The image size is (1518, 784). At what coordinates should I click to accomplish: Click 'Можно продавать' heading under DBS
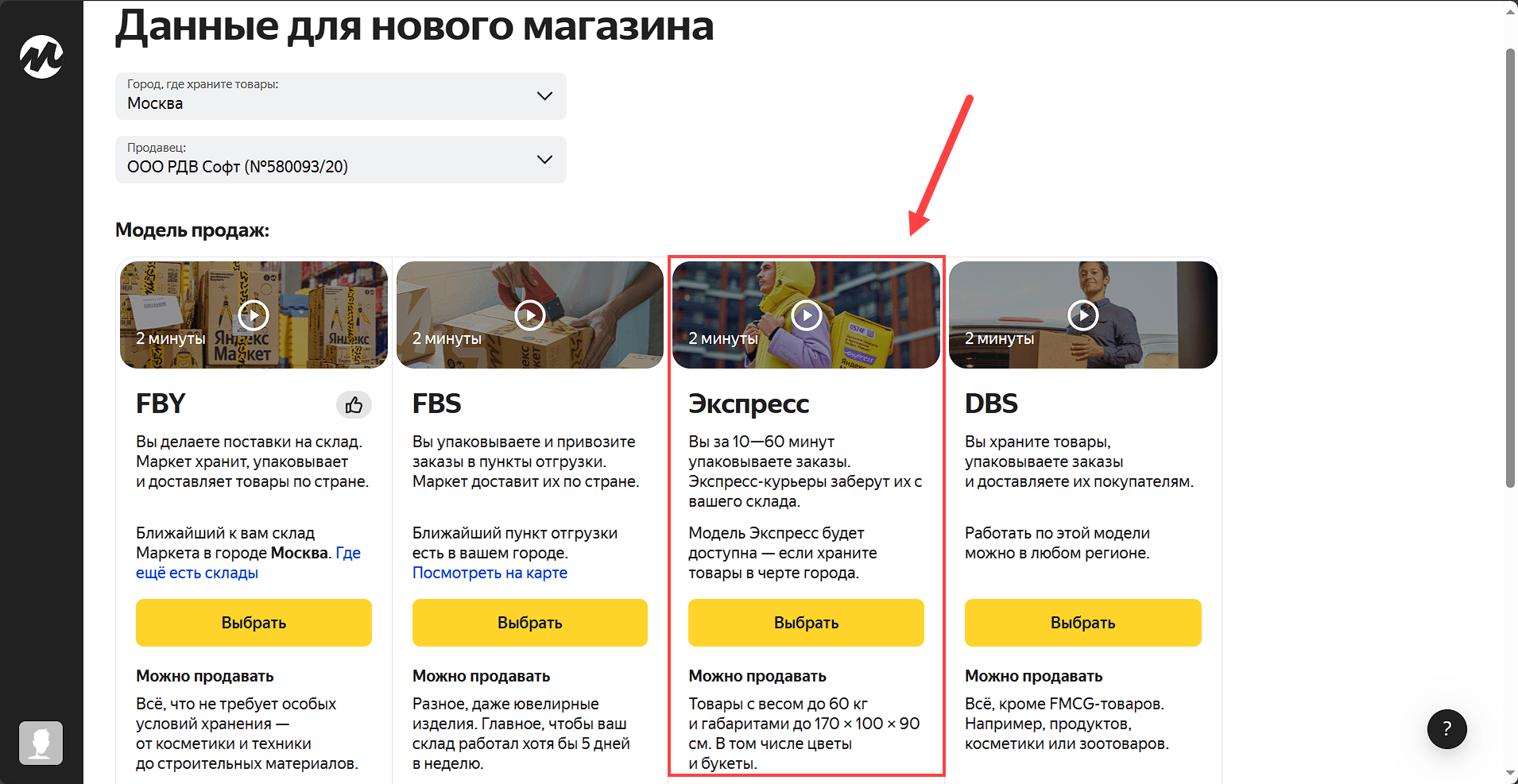click(x=1033, y=676)
